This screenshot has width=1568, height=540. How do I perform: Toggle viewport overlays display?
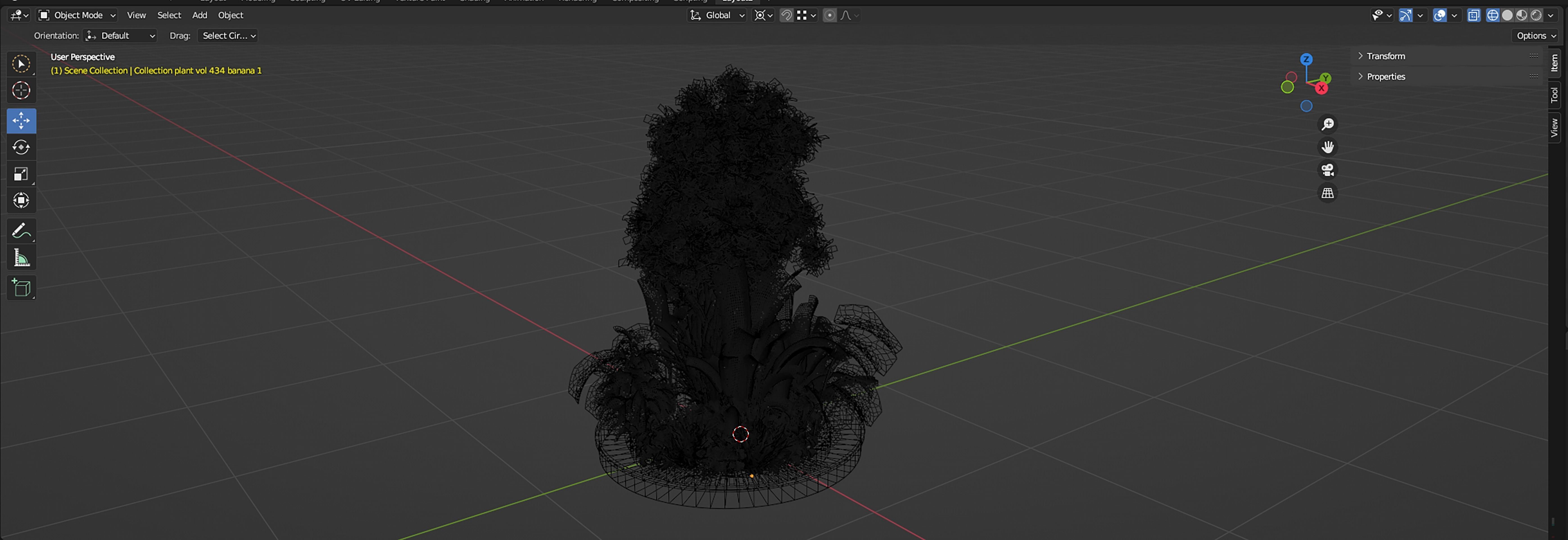pyautogui.click(x=1439, y=15)
